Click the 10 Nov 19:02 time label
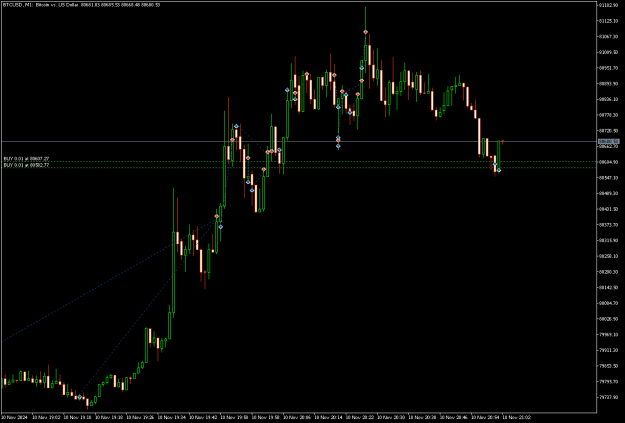 click(45, 417)
